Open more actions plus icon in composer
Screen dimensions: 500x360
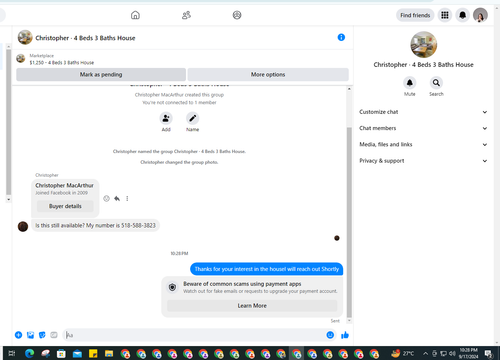(19, 335)
